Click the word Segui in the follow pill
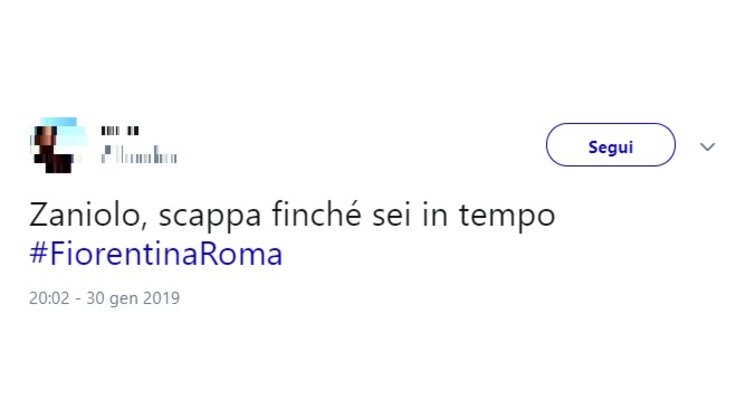 pyautogui.click(x=610, y=147)
